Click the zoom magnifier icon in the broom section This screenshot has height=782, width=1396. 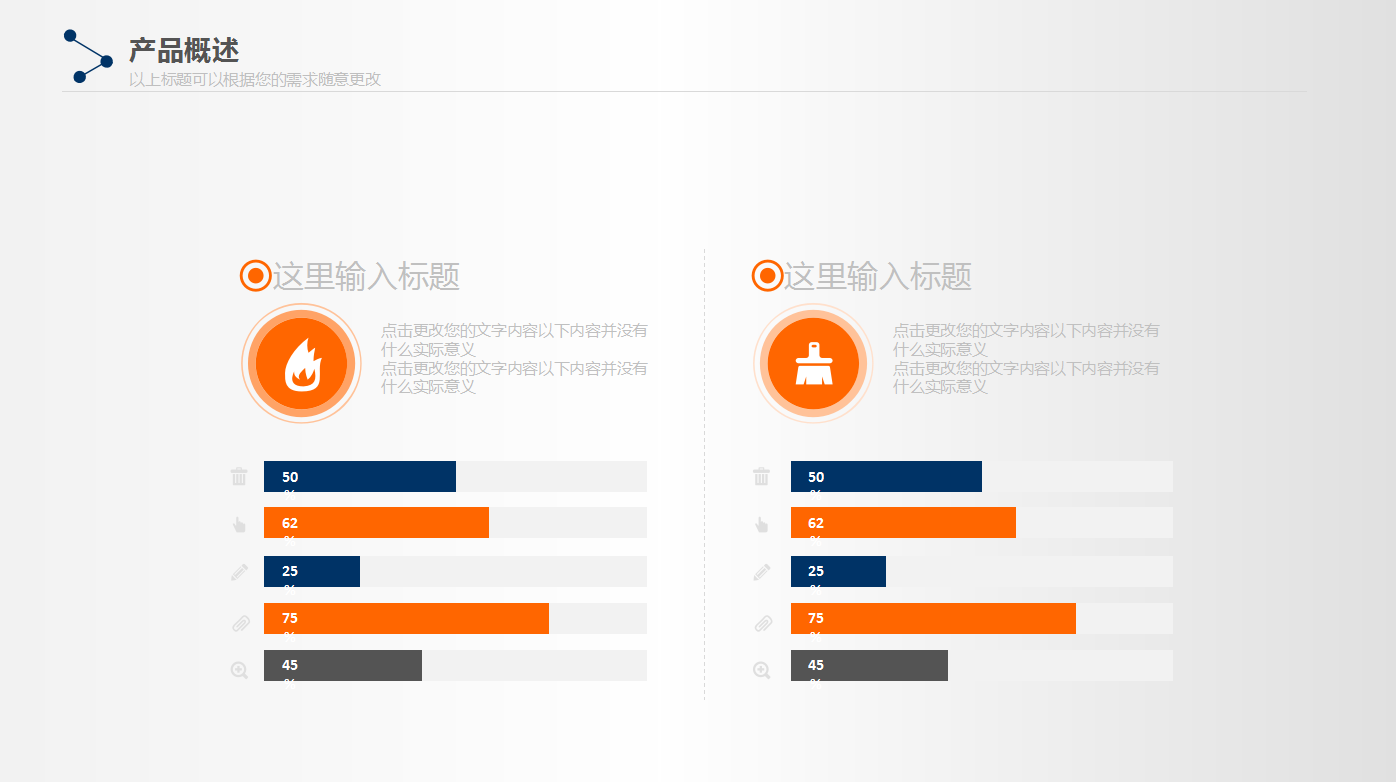pos(762,670)
